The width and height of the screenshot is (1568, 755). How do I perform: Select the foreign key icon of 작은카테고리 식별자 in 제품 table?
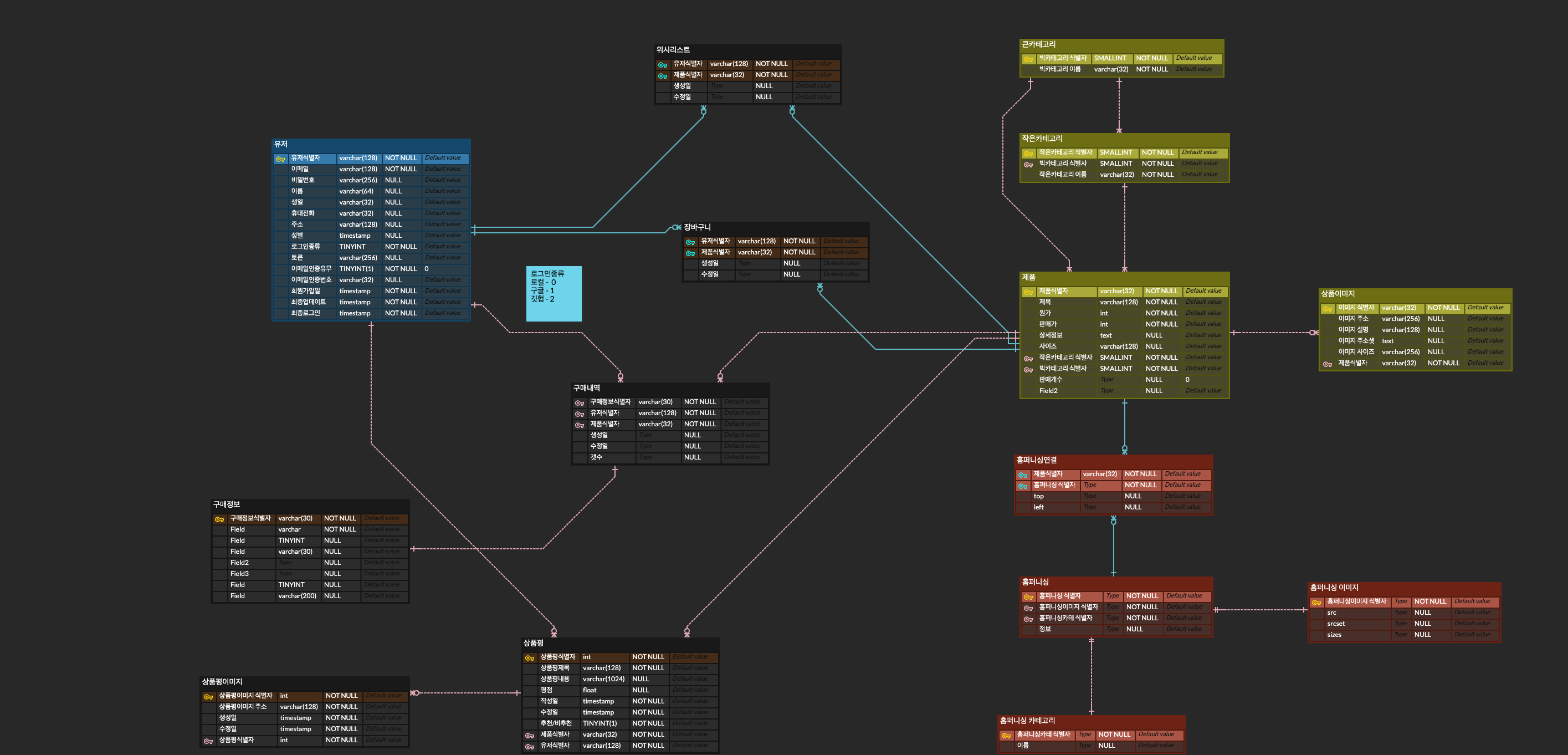[1028, 359]
